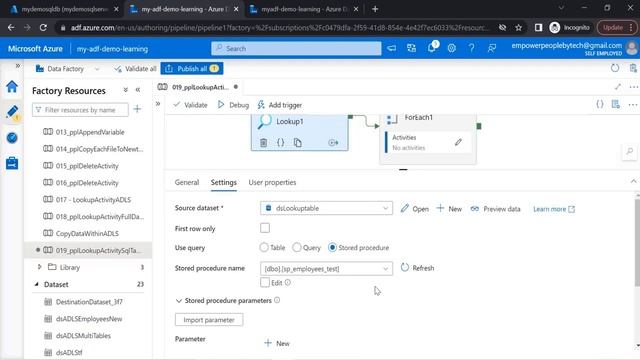Click Publish all button
Screen dimensions: 640x360
192,69
